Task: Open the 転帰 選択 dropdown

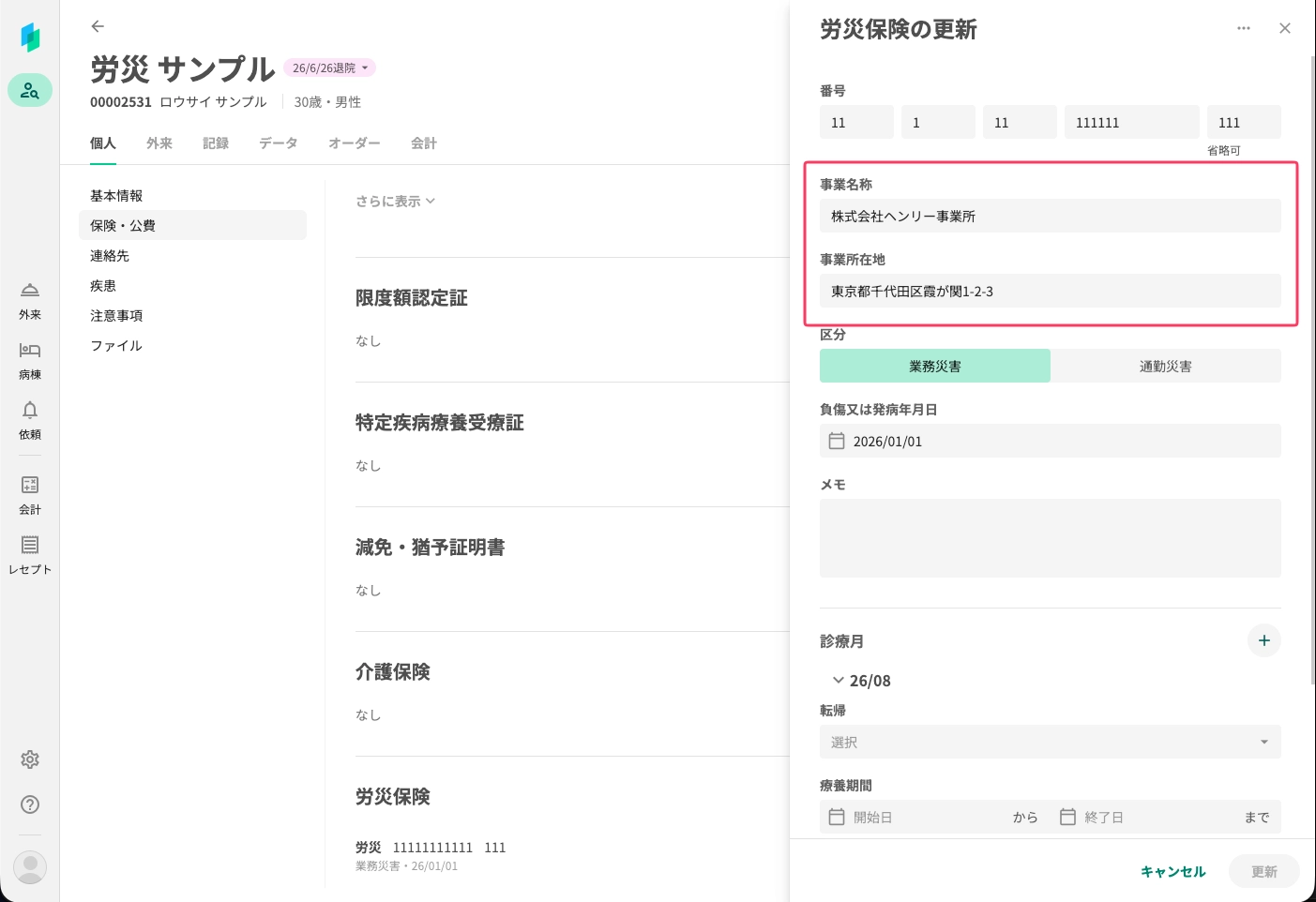Action: tap(1051, 742)
